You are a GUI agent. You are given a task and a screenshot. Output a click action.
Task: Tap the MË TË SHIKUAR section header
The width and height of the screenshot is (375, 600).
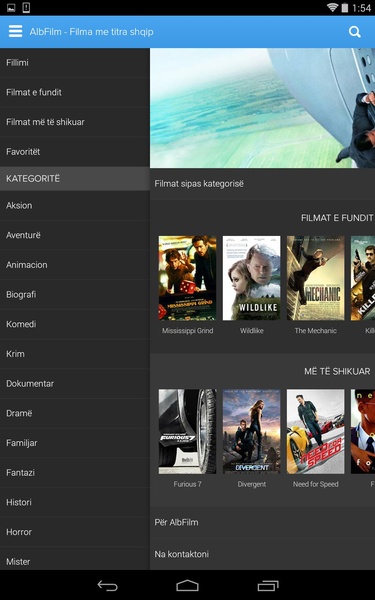tap(337, 372)
